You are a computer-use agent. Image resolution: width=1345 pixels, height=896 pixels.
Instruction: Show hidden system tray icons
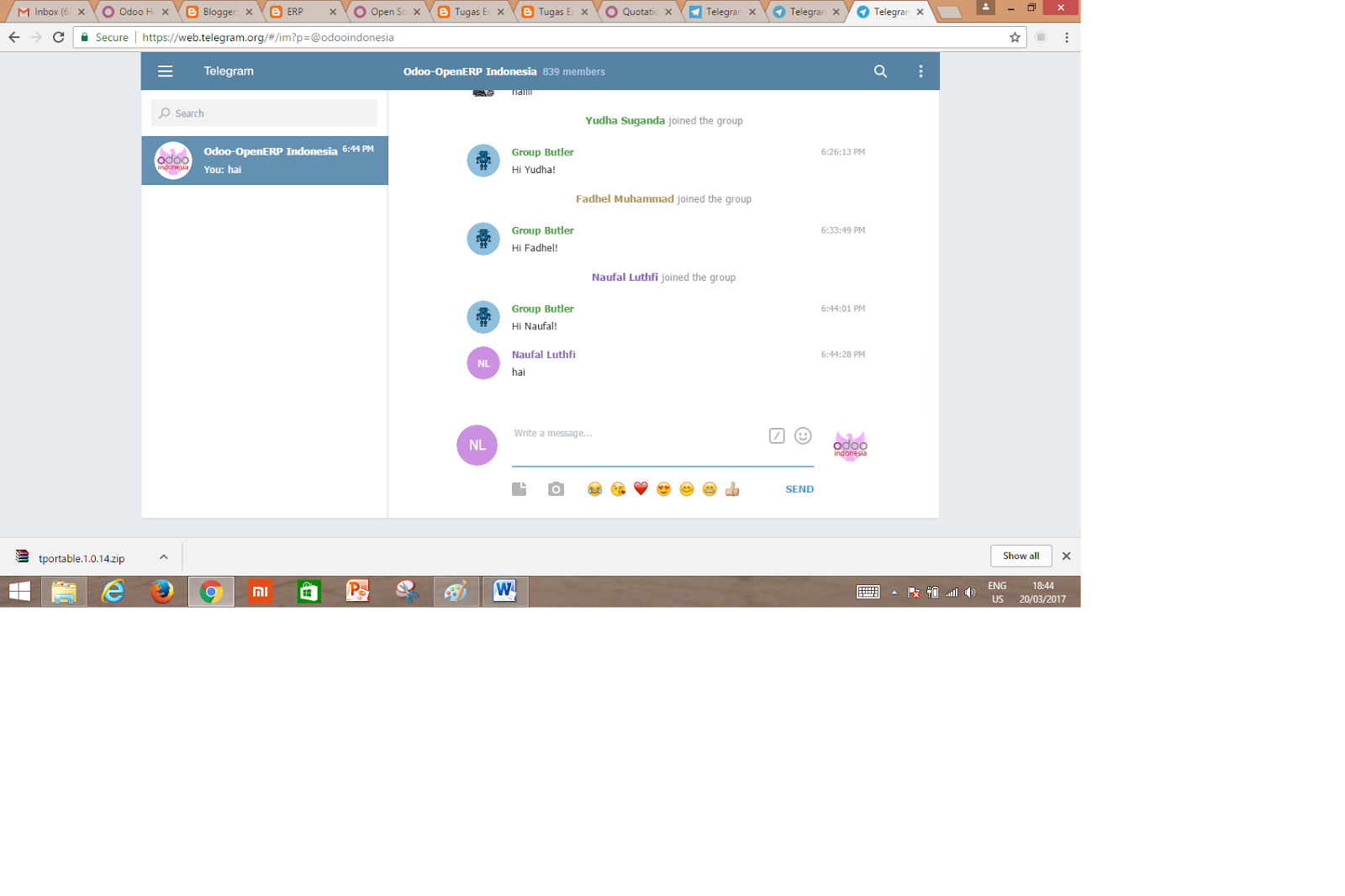[894, 593]
